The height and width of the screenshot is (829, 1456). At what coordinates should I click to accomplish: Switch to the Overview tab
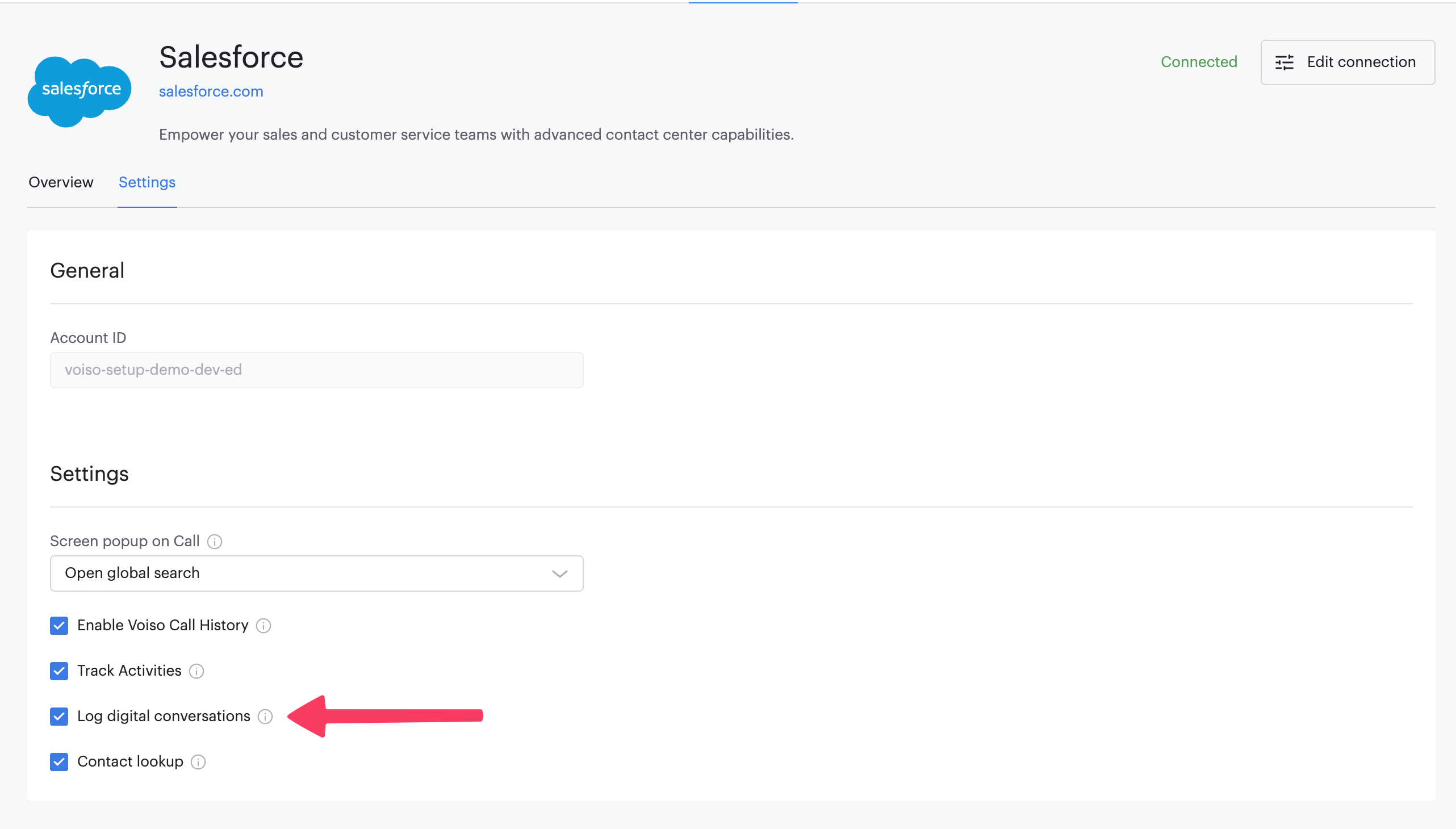pyautogui.click(x=61, y=182)
